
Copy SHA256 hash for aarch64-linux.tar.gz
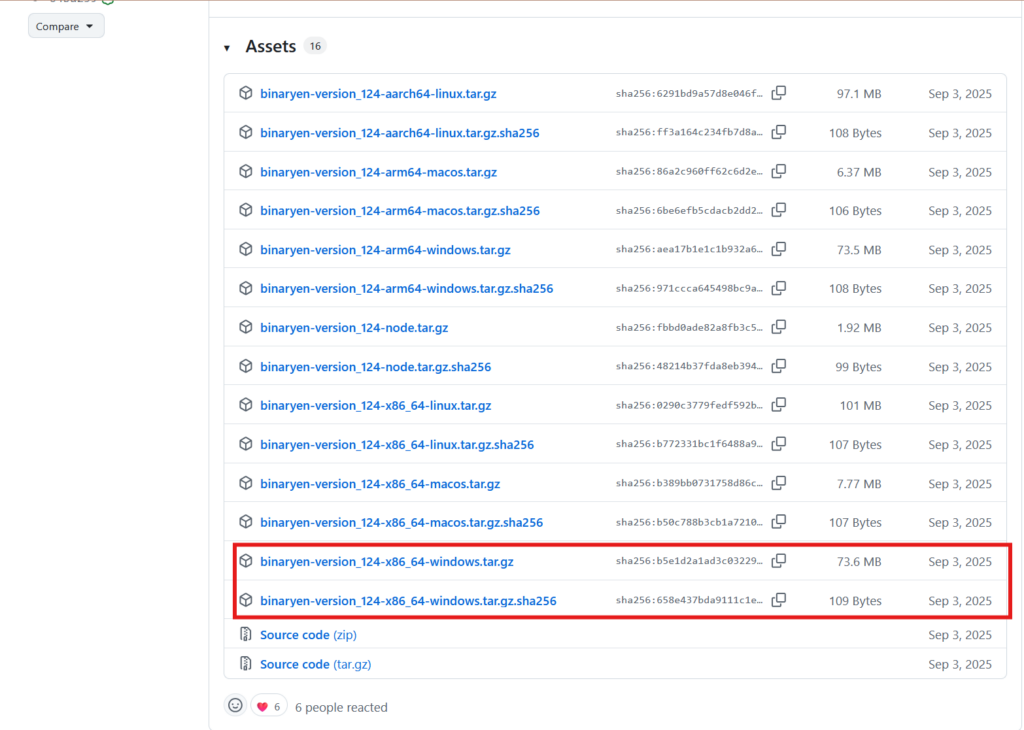pyautogui.click(x=779, y=93)
